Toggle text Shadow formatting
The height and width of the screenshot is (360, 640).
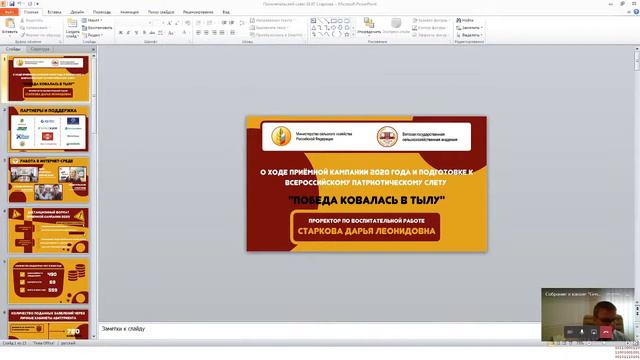pyautogui.click(x=144, y=33)
